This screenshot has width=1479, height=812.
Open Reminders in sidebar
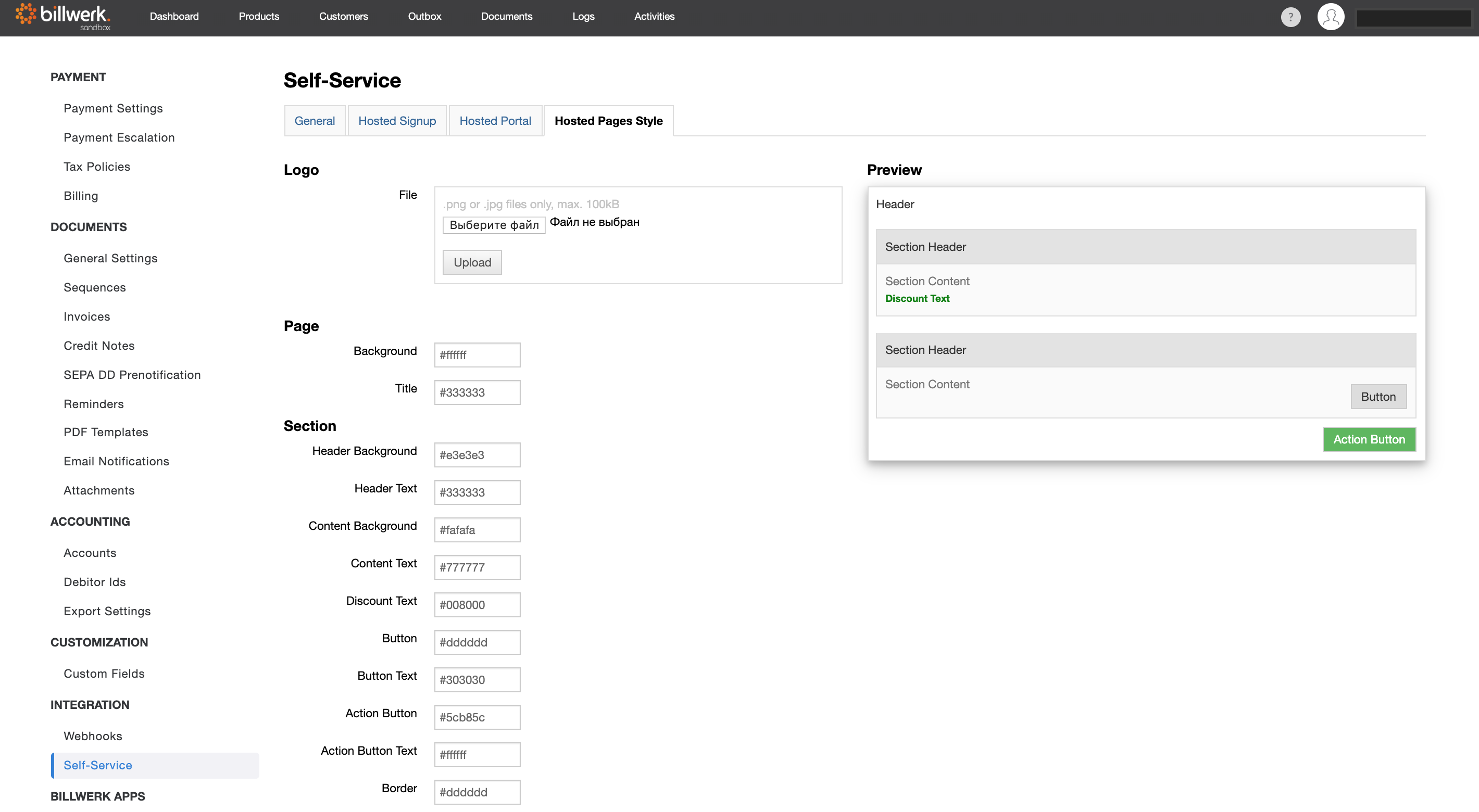94,404
